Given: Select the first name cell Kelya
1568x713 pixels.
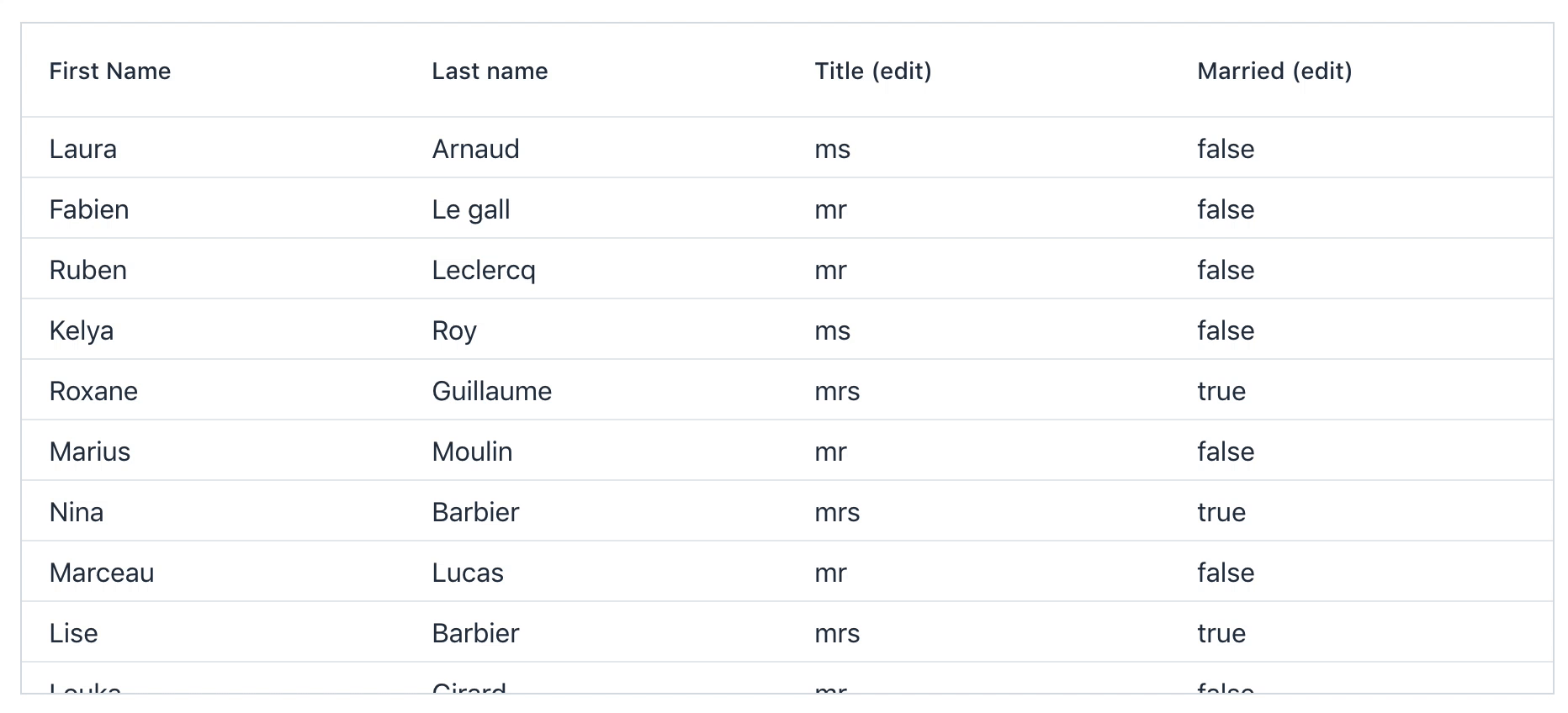Looking at the screenshot, I should pos(82,330).
